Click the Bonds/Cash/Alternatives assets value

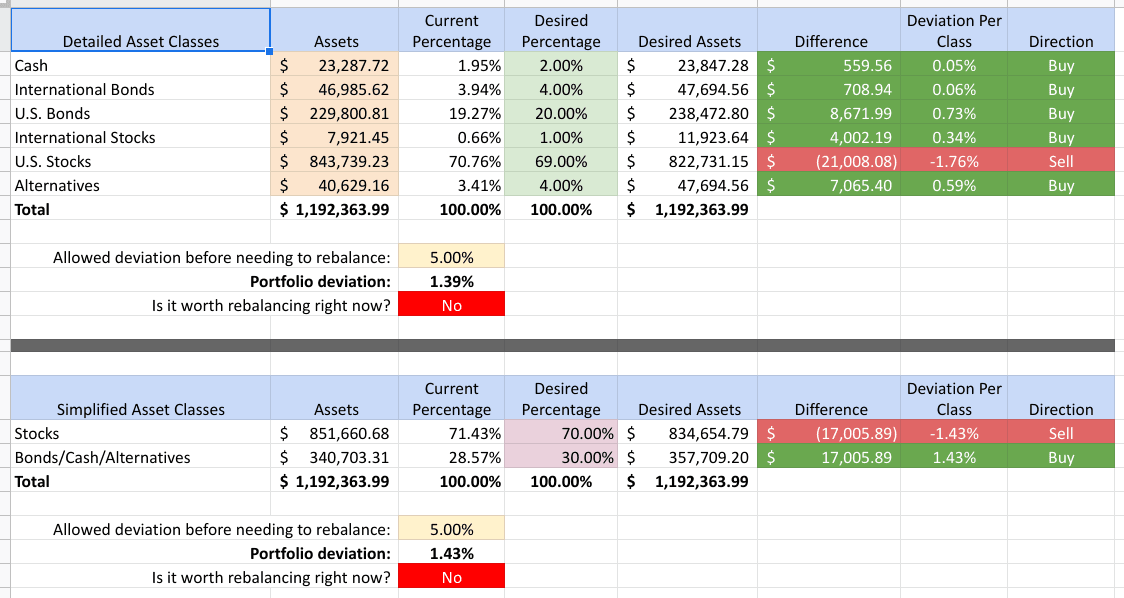pyautogui.click(x=335, y=457)
